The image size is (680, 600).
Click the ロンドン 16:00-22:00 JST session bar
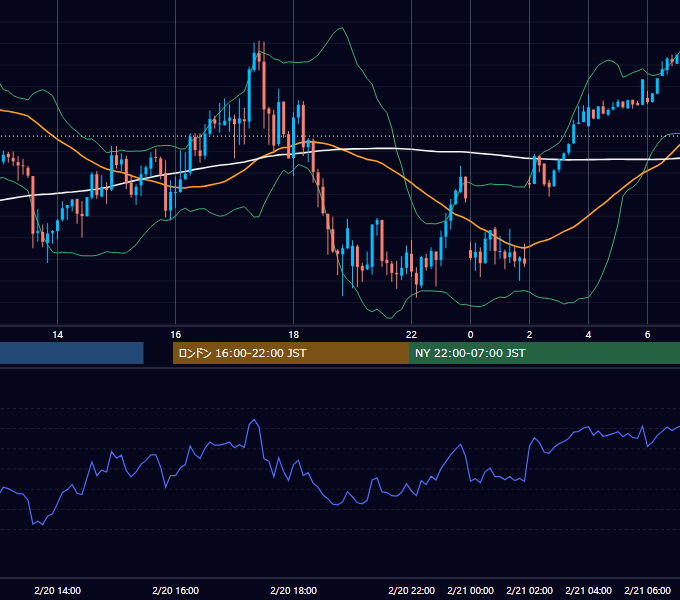291,353
